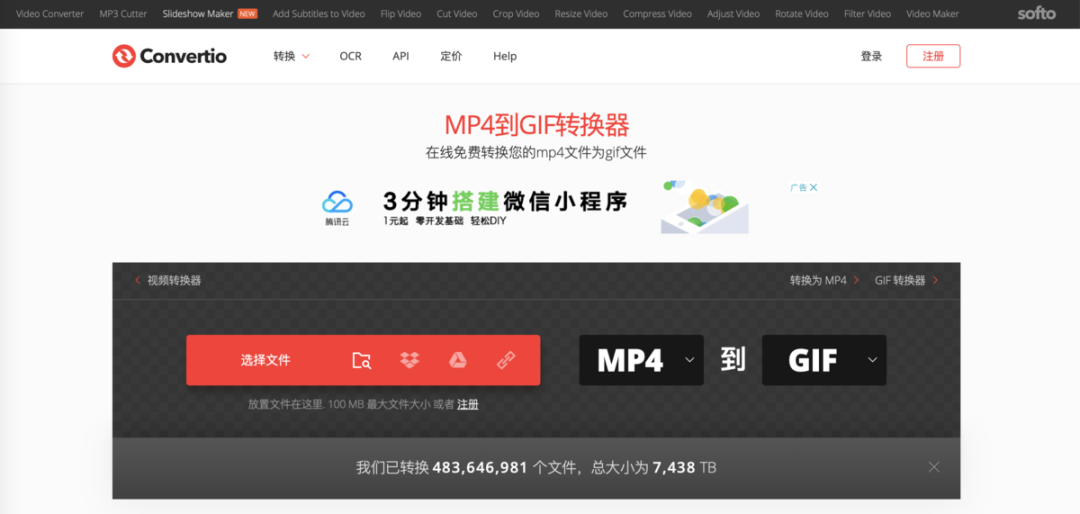Click 选择文件 to pick a file
The image size is (1080, 514).
pos(266,360)
